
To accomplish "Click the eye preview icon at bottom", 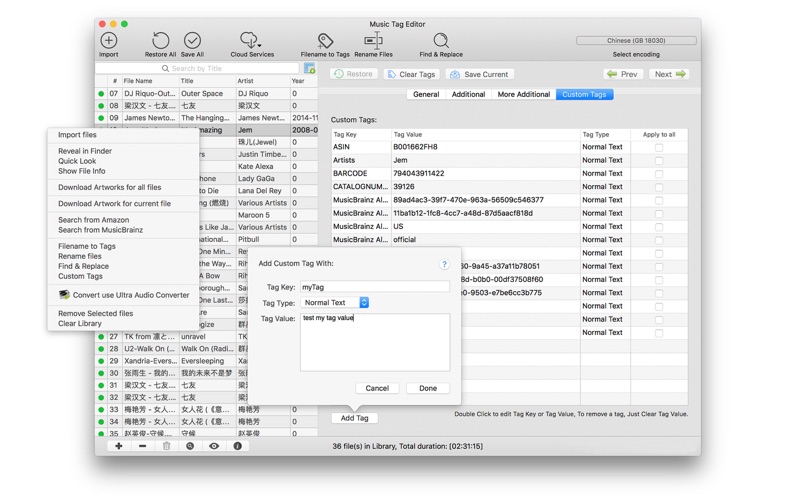I will [213, 446].
